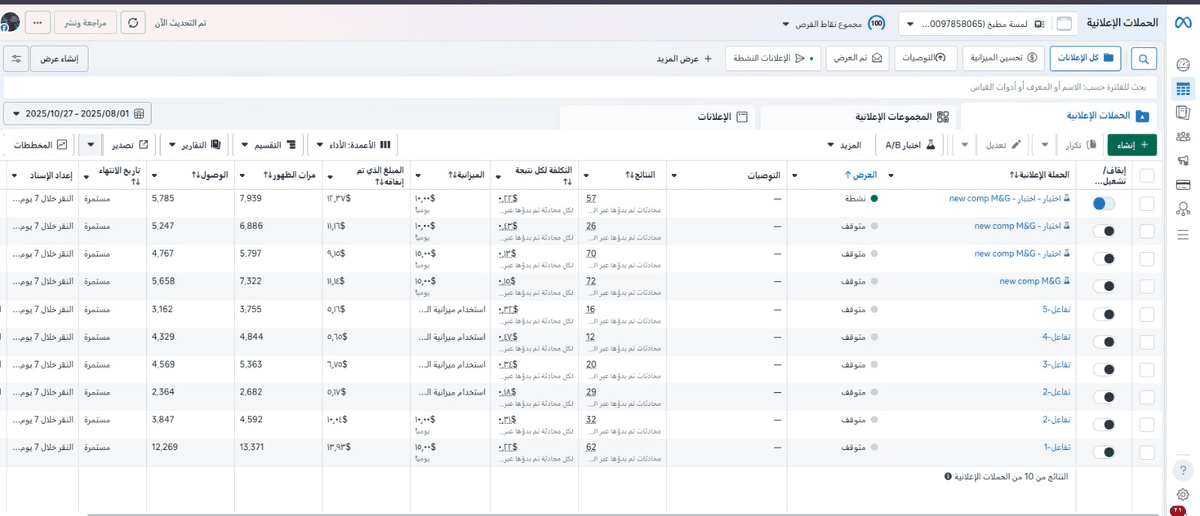Switch to the الإعلانات tab
The height and width of the screenshot is (516, 1200).
point(720,117)
